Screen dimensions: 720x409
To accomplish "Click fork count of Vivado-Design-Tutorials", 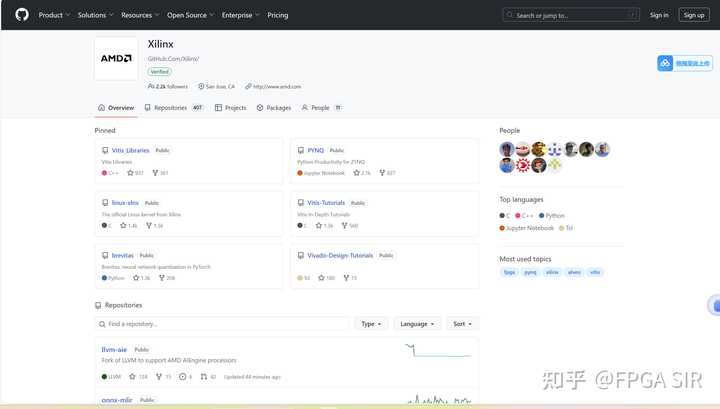I will 350,278.
